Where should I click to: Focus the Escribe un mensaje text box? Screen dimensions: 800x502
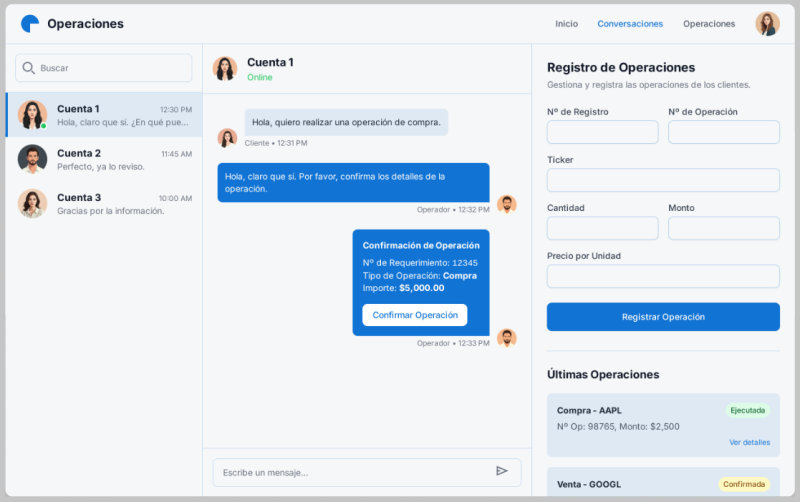[355, 472]
